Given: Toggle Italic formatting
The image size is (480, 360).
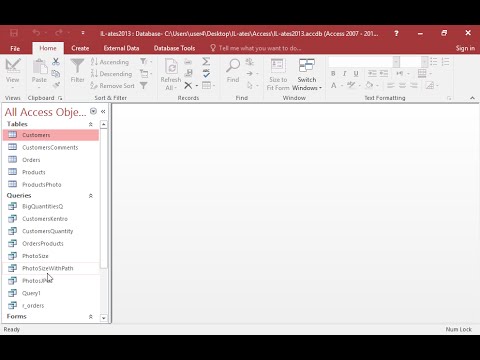Looking at the screenshot, I should (x=344, y=73).
